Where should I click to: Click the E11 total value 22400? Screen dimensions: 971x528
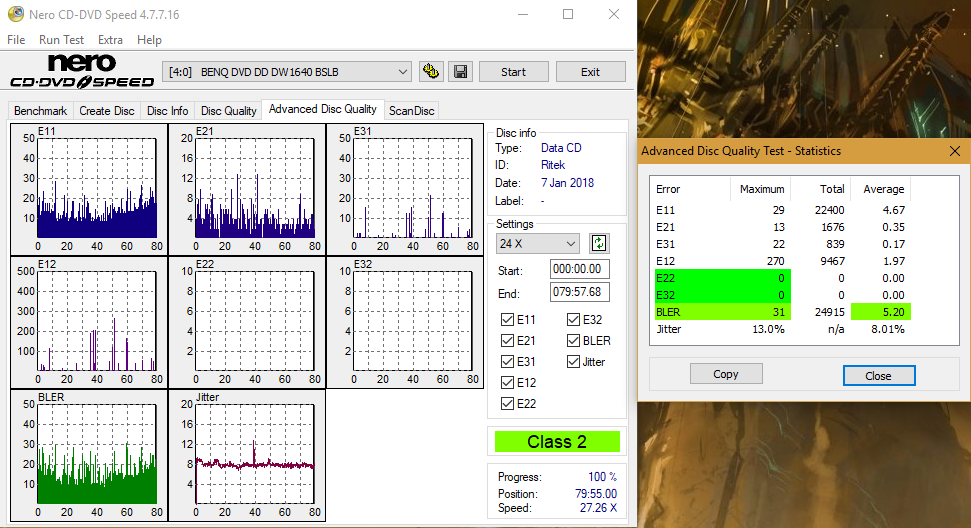pos(829,210)
